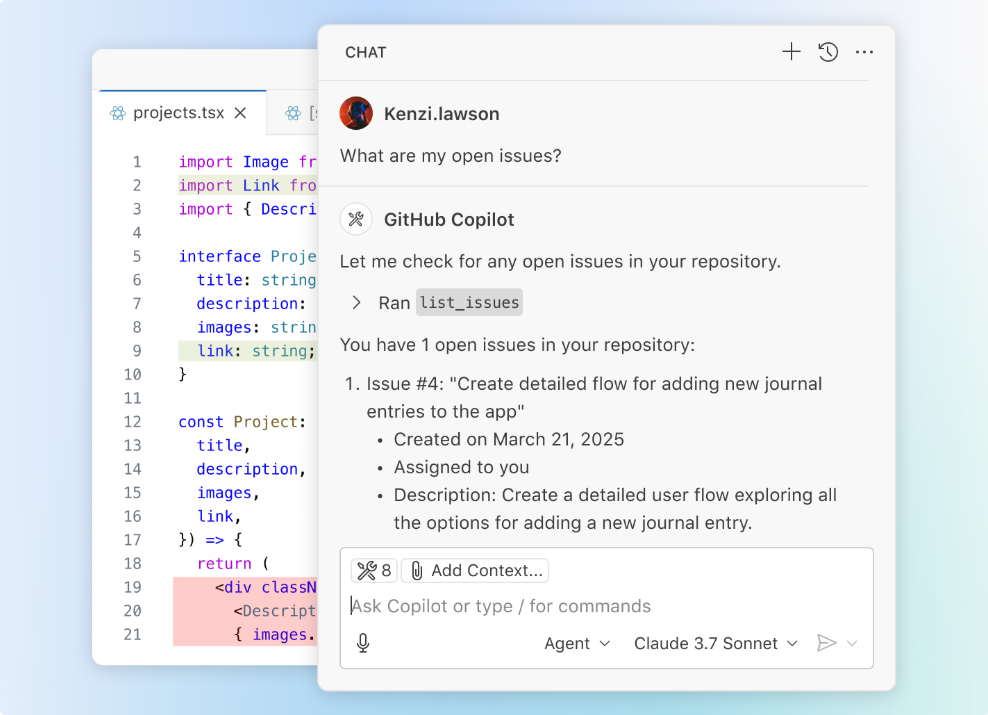Click 'You have 1 open issues' sentence
This screenshot has height=715, width=988.
517,345
